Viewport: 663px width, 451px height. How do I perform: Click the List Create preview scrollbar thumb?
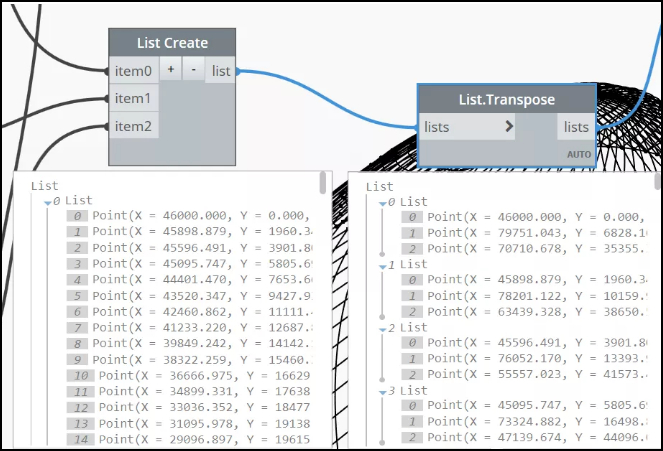coord(323,183)
